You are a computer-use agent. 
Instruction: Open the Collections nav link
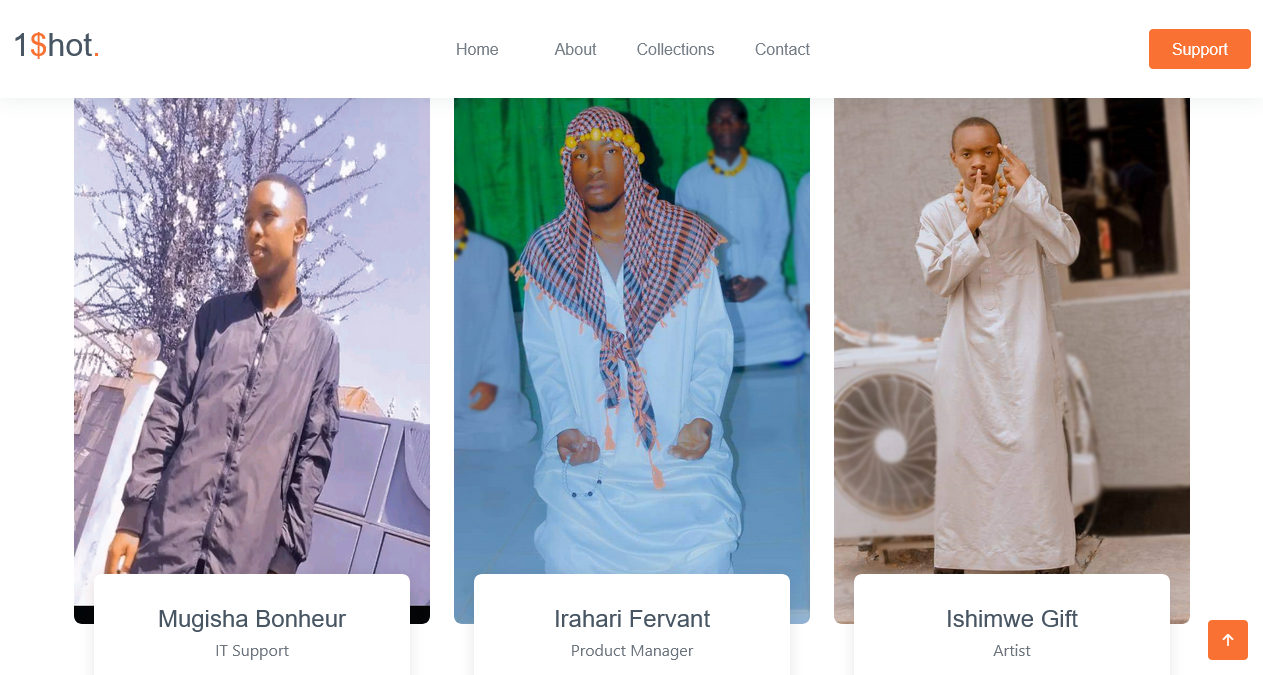[x=675, y=49]
